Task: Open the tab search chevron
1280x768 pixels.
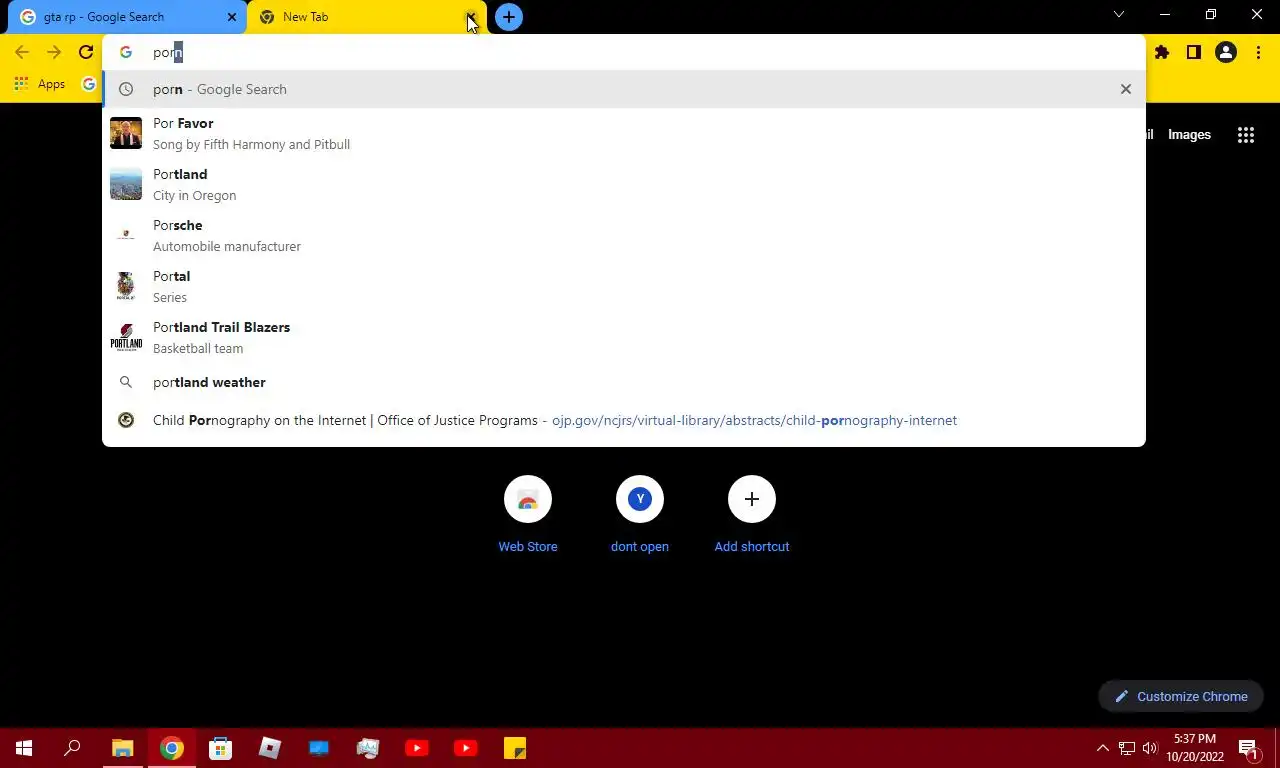Action: click(x=1119, y=15)
